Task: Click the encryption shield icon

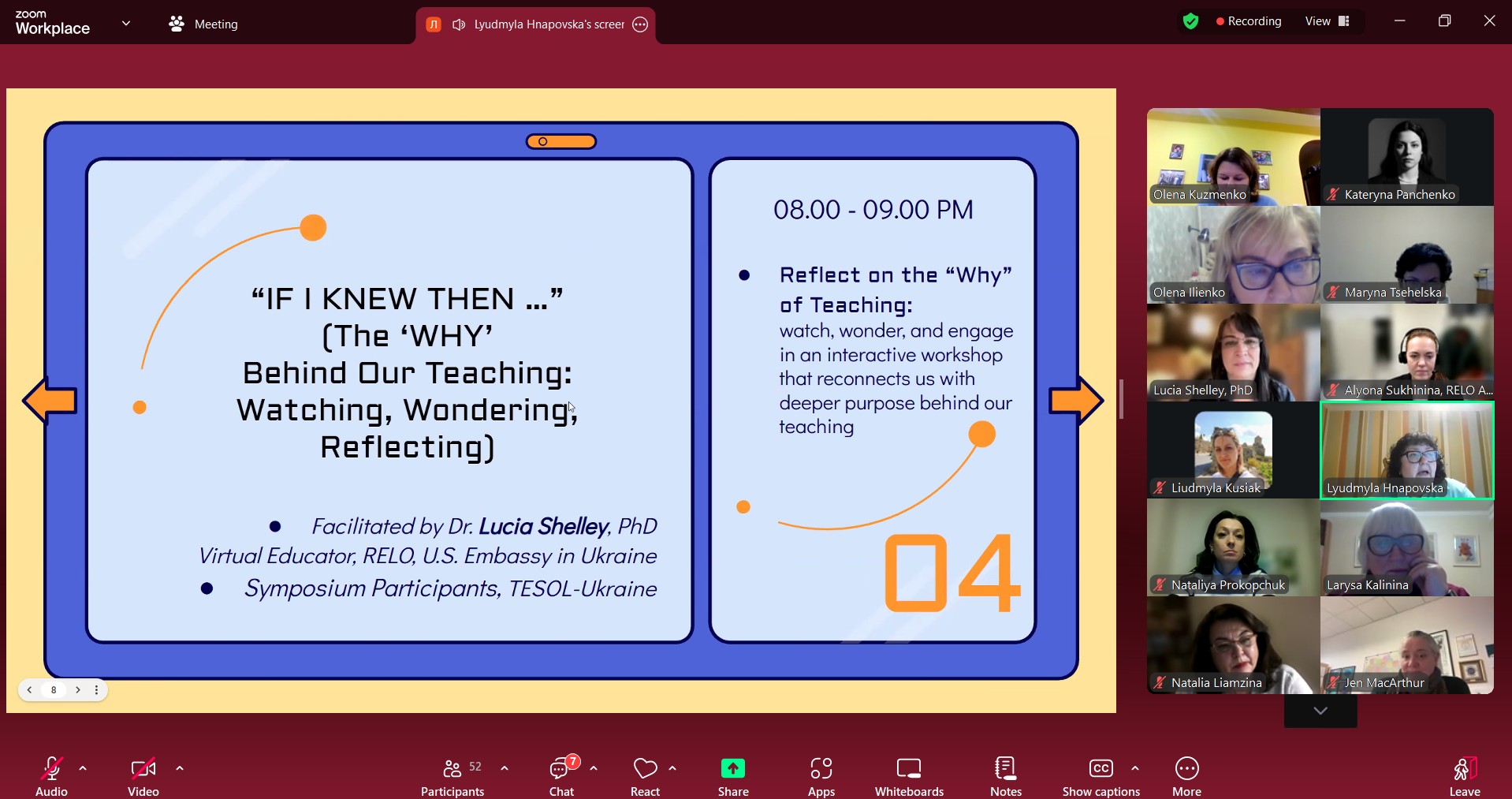Action: click(1190, 21)
